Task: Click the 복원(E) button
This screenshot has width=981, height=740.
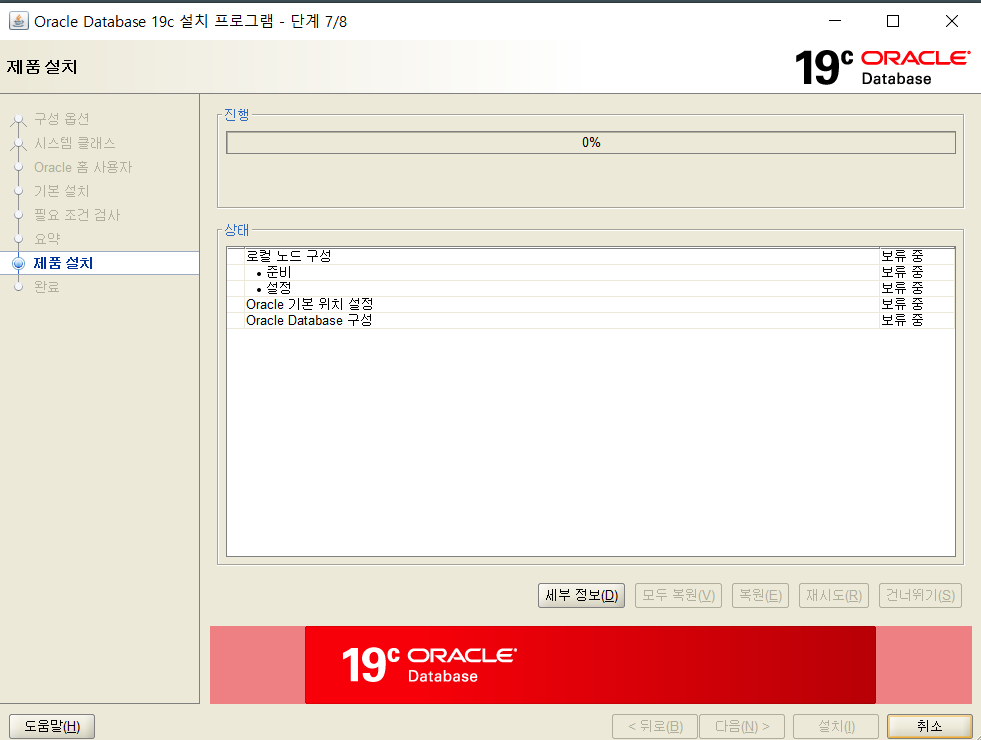Action: pos(760,595)
